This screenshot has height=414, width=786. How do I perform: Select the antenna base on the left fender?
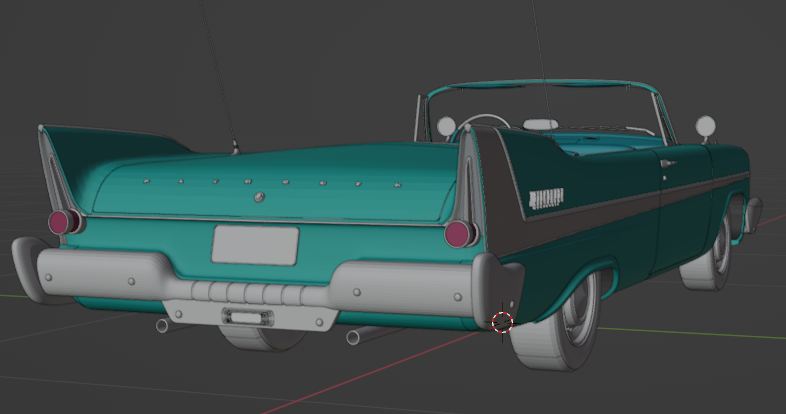coord(235,148)
